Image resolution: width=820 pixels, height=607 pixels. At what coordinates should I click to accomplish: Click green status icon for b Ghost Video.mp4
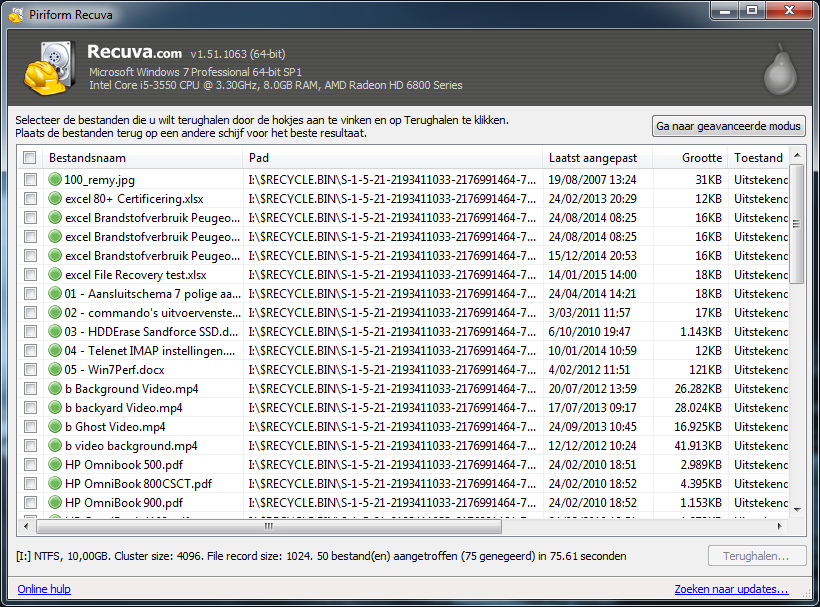click(x=55, y=427)
